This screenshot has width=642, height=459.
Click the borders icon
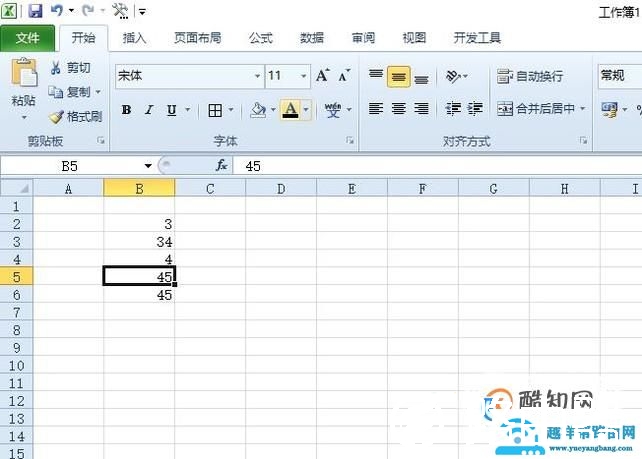215,110
